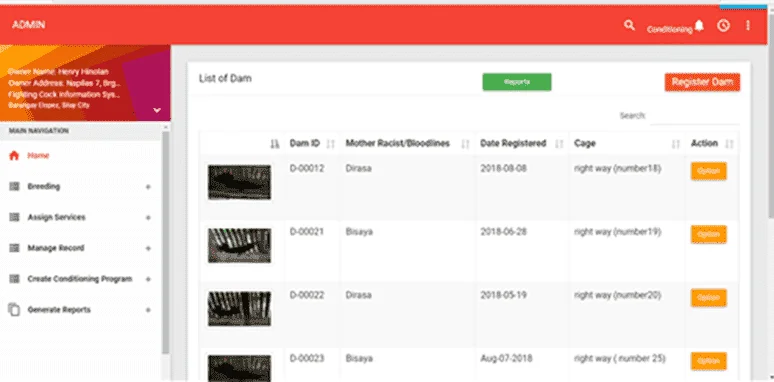Click the Assign Services grid icon
Viewport: 774px width, 382px height.
[14, 217]
